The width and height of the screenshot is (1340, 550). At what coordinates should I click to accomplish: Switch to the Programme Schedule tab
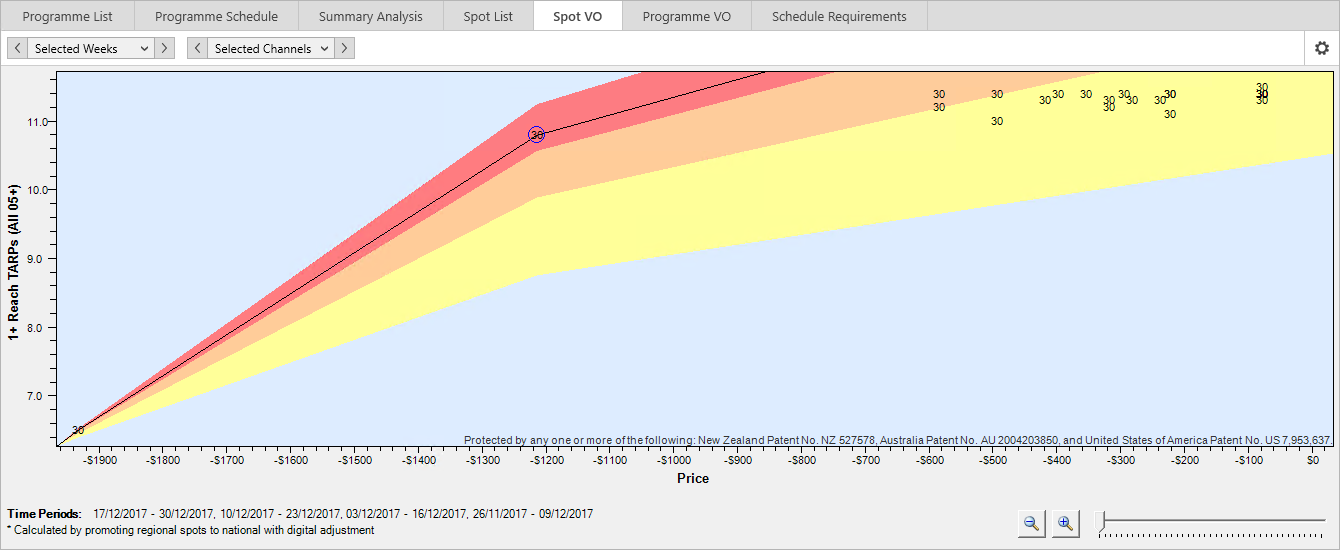[x=216, y=16]
